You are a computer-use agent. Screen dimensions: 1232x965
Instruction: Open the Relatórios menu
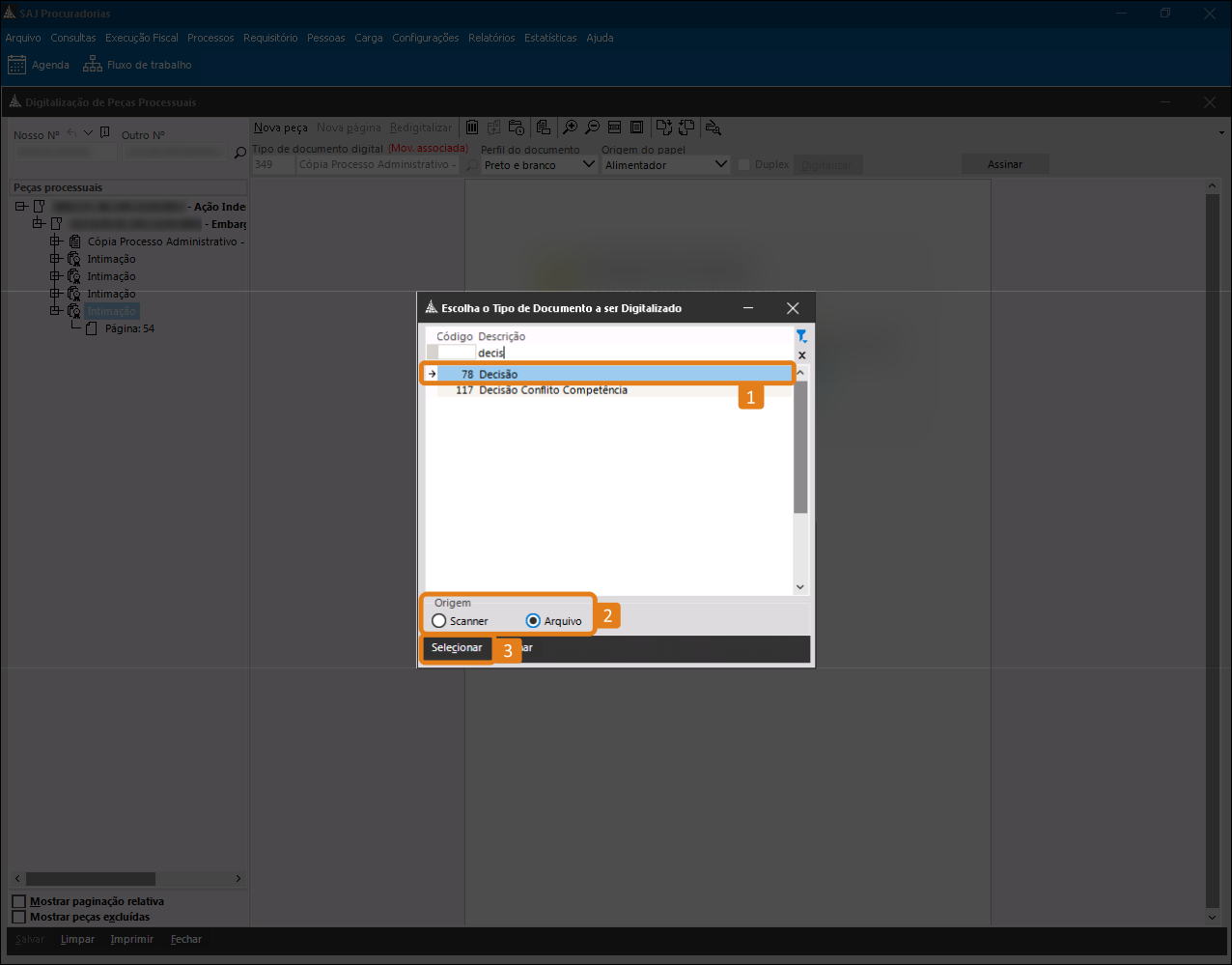(x=491, y=38)
